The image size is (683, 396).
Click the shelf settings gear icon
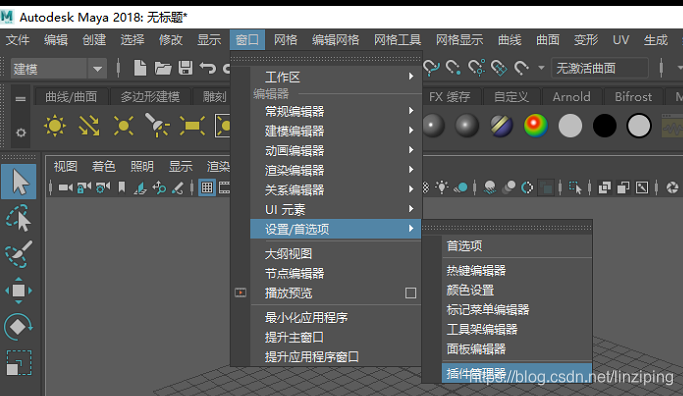click(x=21, y=132)
